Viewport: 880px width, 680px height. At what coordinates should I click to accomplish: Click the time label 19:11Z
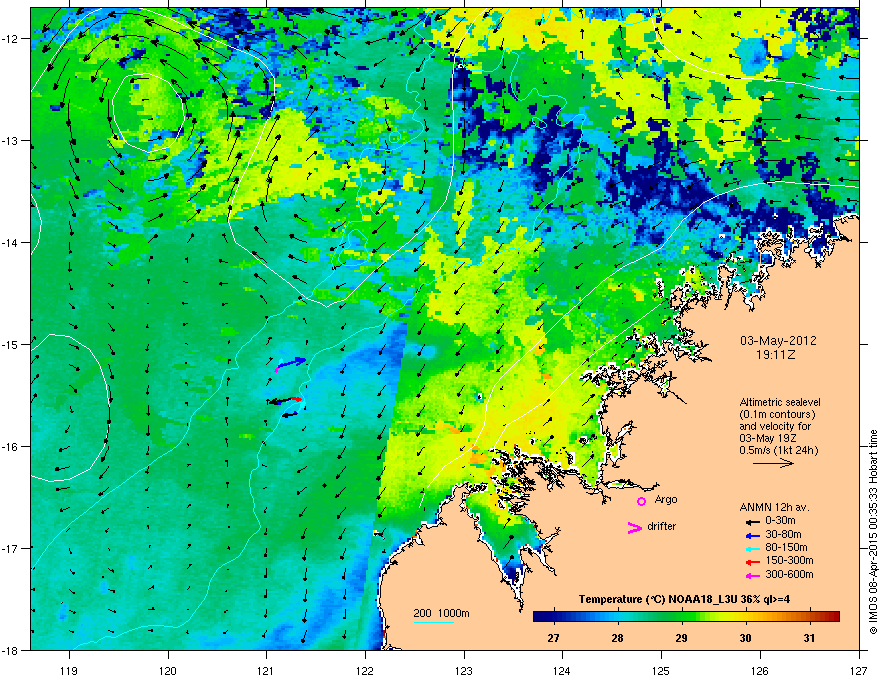[776, 355]
